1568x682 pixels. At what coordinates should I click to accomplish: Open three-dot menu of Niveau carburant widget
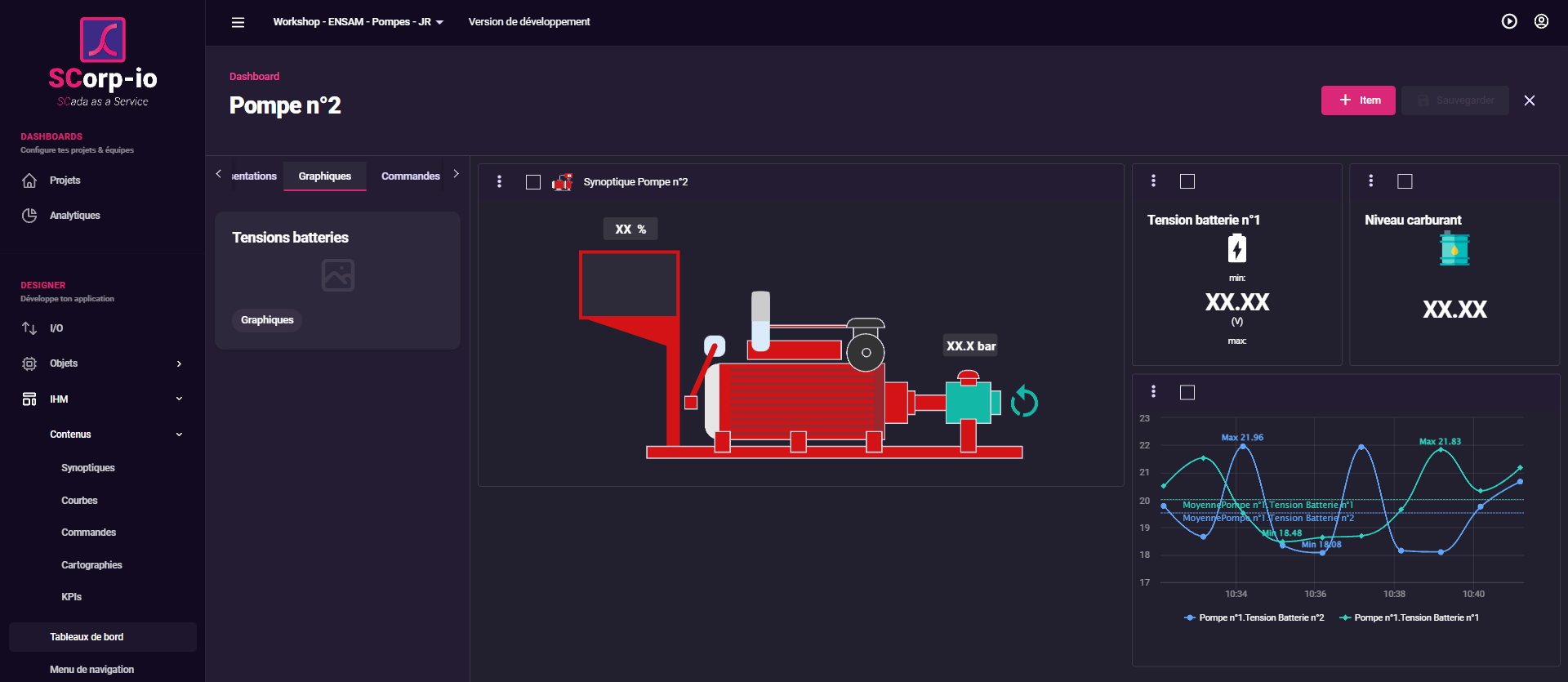[1370, 181]
